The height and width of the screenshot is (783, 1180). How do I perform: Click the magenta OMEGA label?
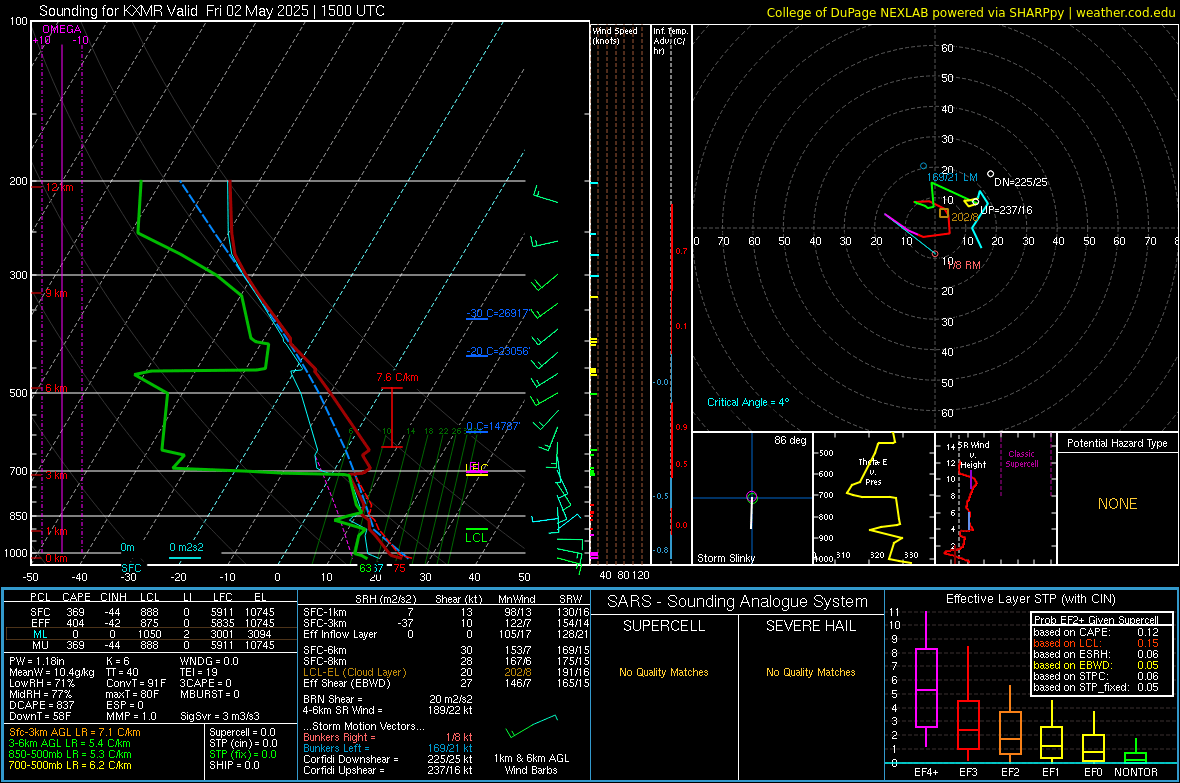(x=62, y=29)
